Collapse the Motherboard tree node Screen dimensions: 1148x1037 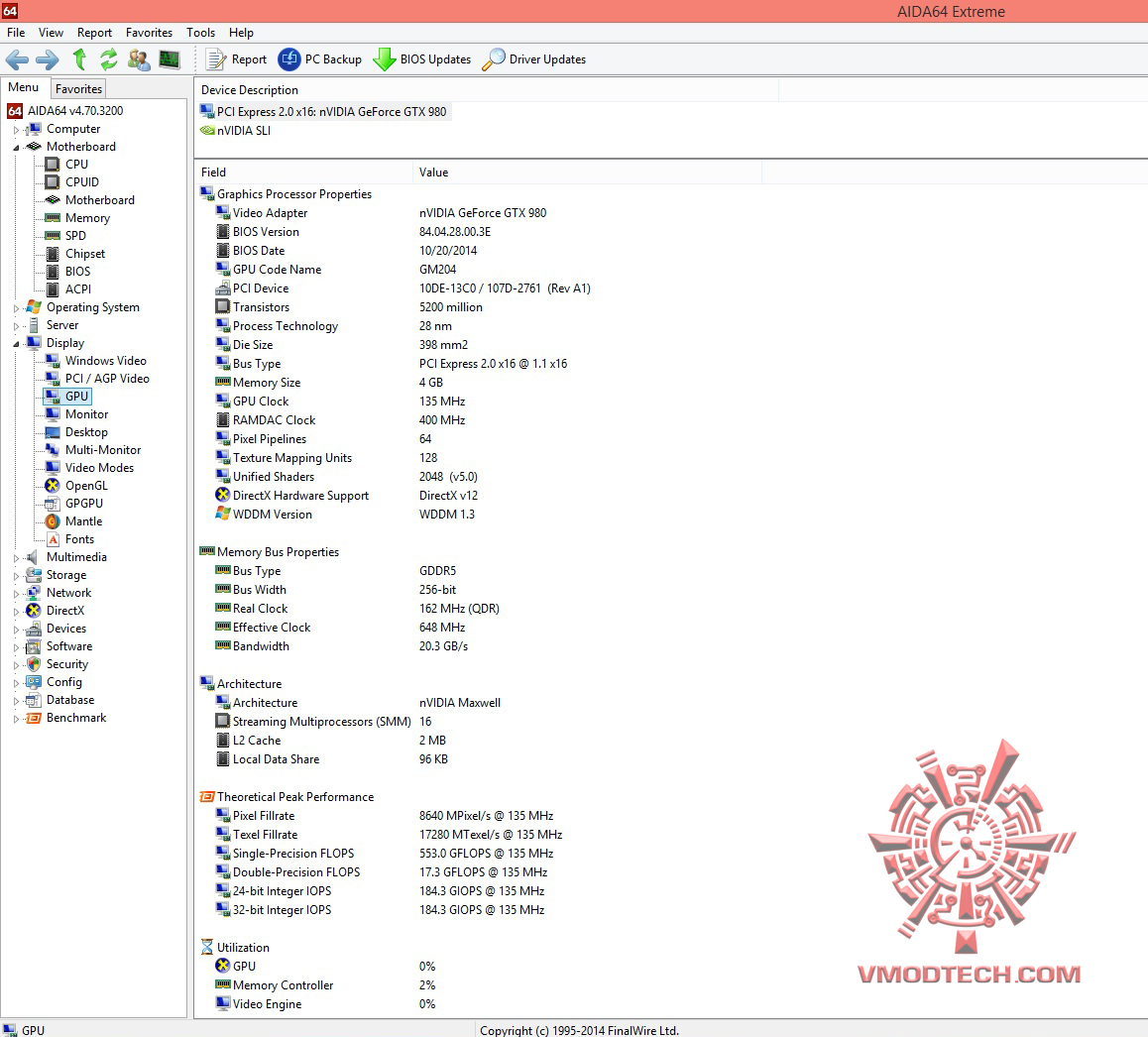16,147
